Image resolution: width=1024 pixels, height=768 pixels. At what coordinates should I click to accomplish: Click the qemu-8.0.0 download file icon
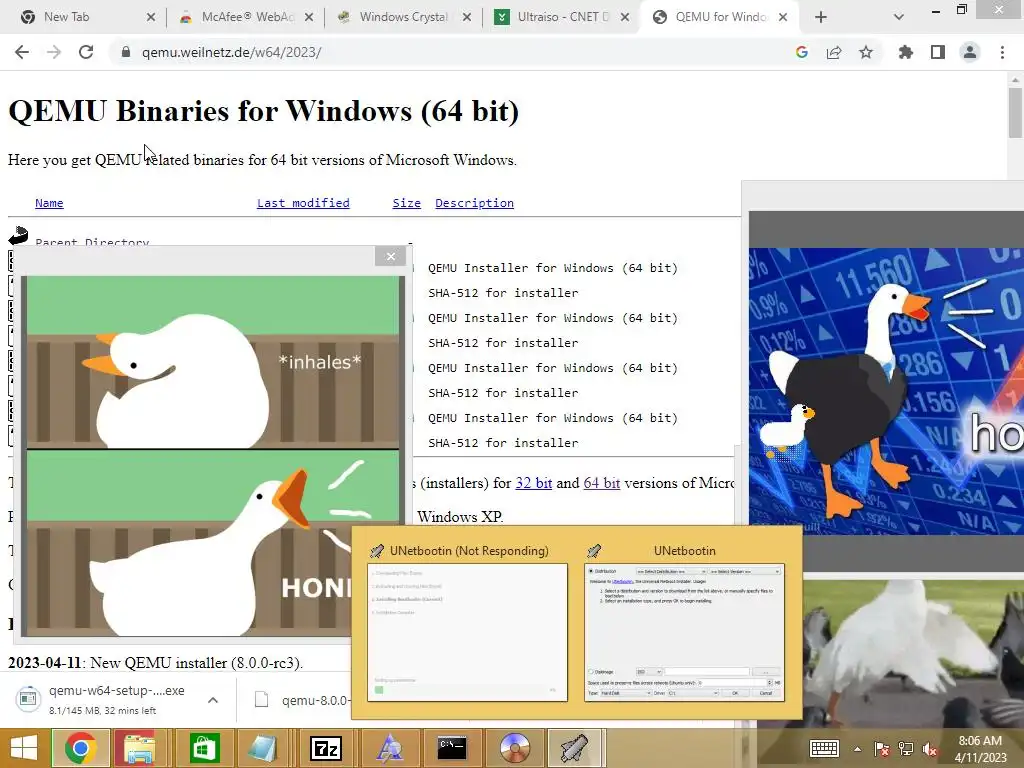click(261, 700)
